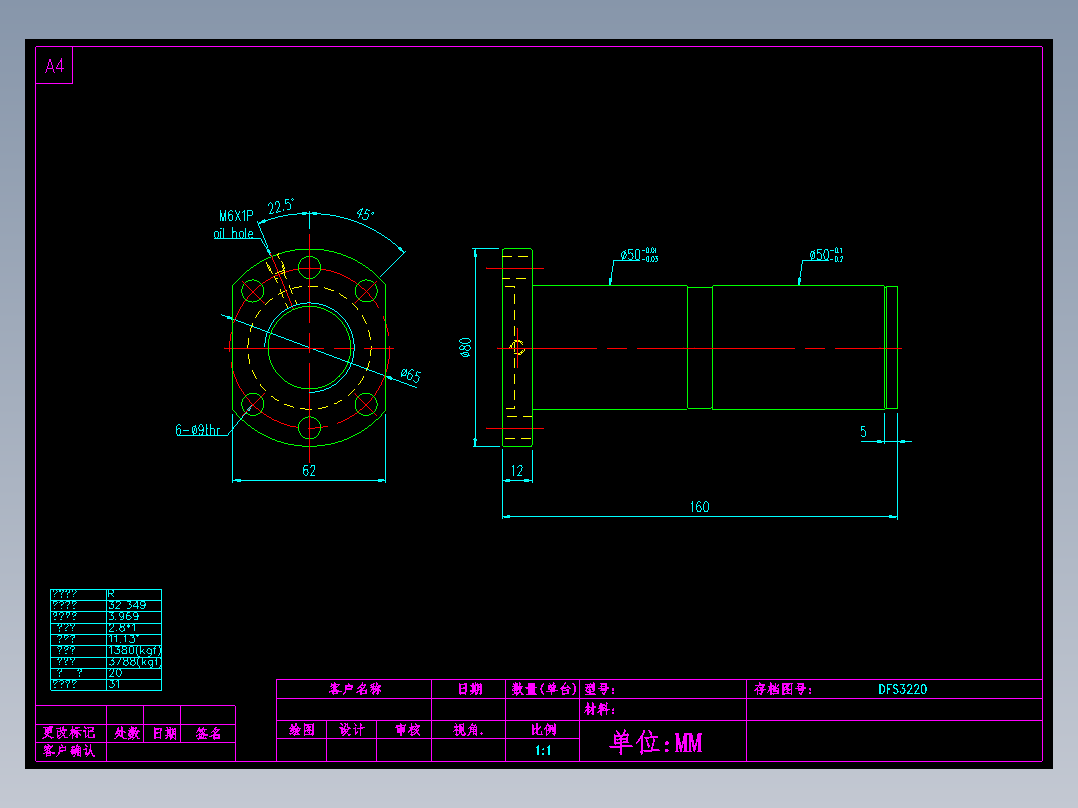Screen dimensions: 1078x808
Task: Click the 单位:MM unit text
Action: (656, 742)
